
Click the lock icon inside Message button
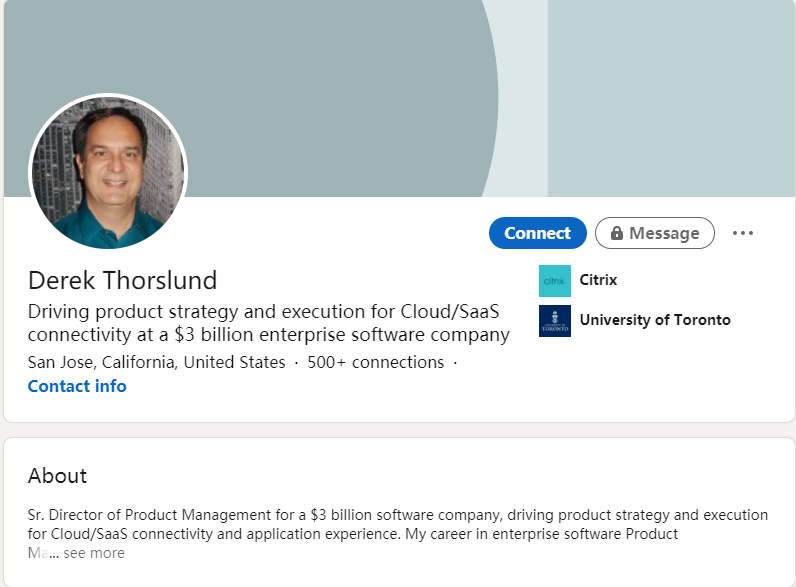(616, 233)
